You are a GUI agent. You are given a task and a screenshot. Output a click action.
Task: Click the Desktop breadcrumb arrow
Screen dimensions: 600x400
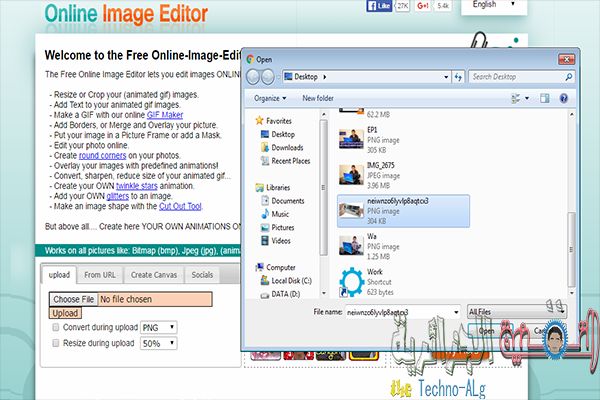[324, 77]
